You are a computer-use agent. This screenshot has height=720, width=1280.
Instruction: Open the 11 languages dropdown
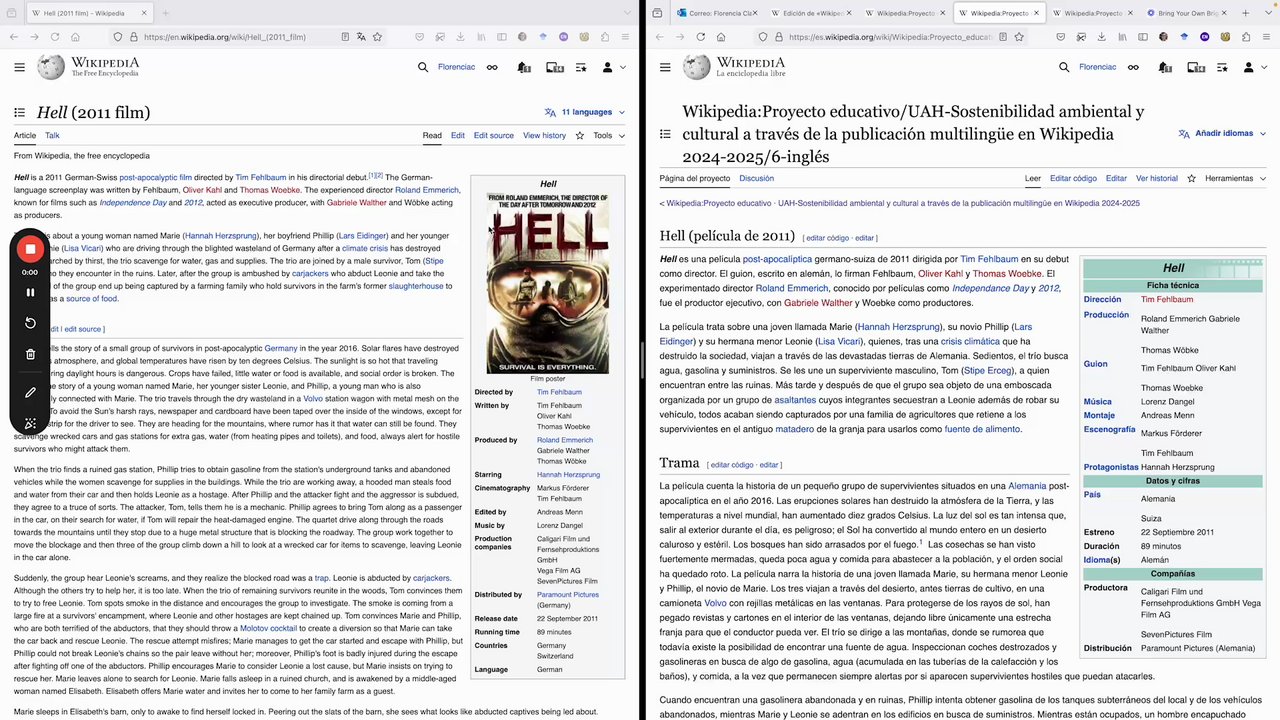click(x=585, y=113)
